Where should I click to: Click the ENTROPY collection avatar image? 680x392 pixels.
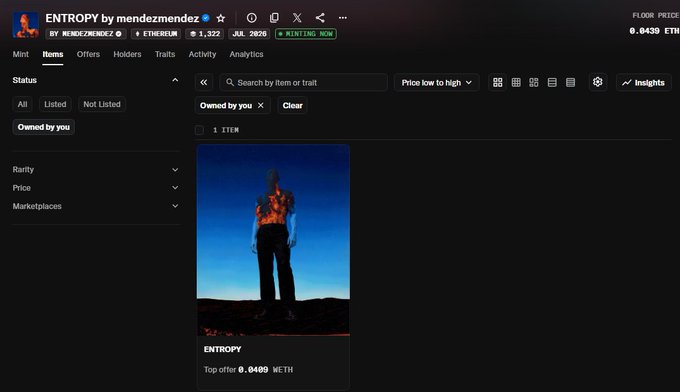[x=26, y=25]
